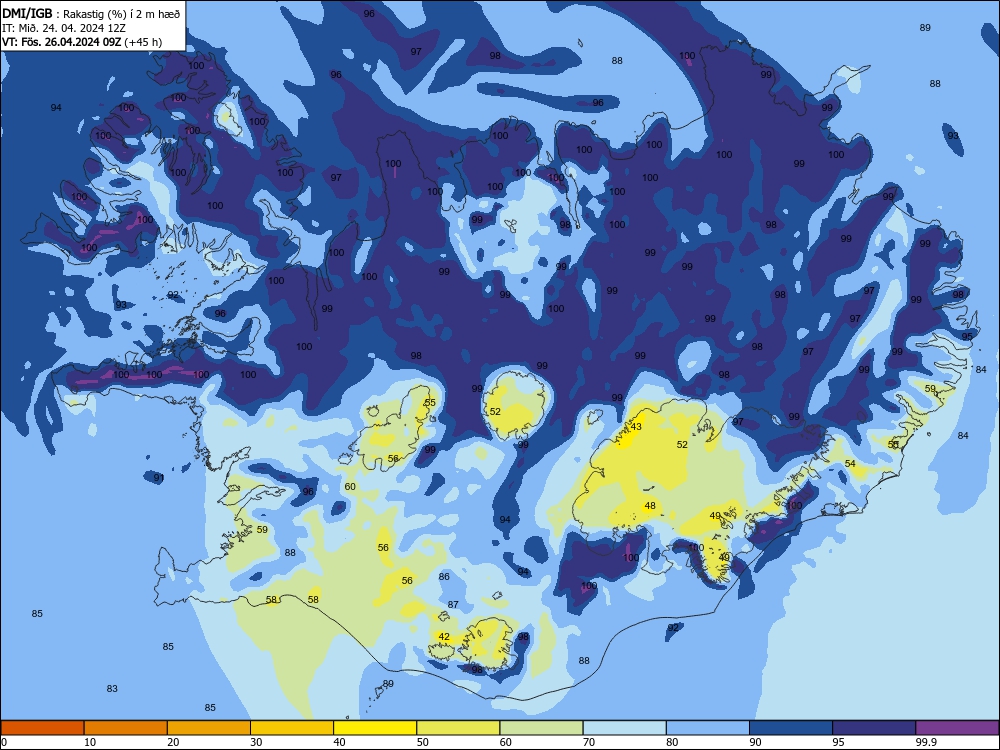Select the '48' humidity value on the map
Screen dimensions: 1000x750
point(650,506)
